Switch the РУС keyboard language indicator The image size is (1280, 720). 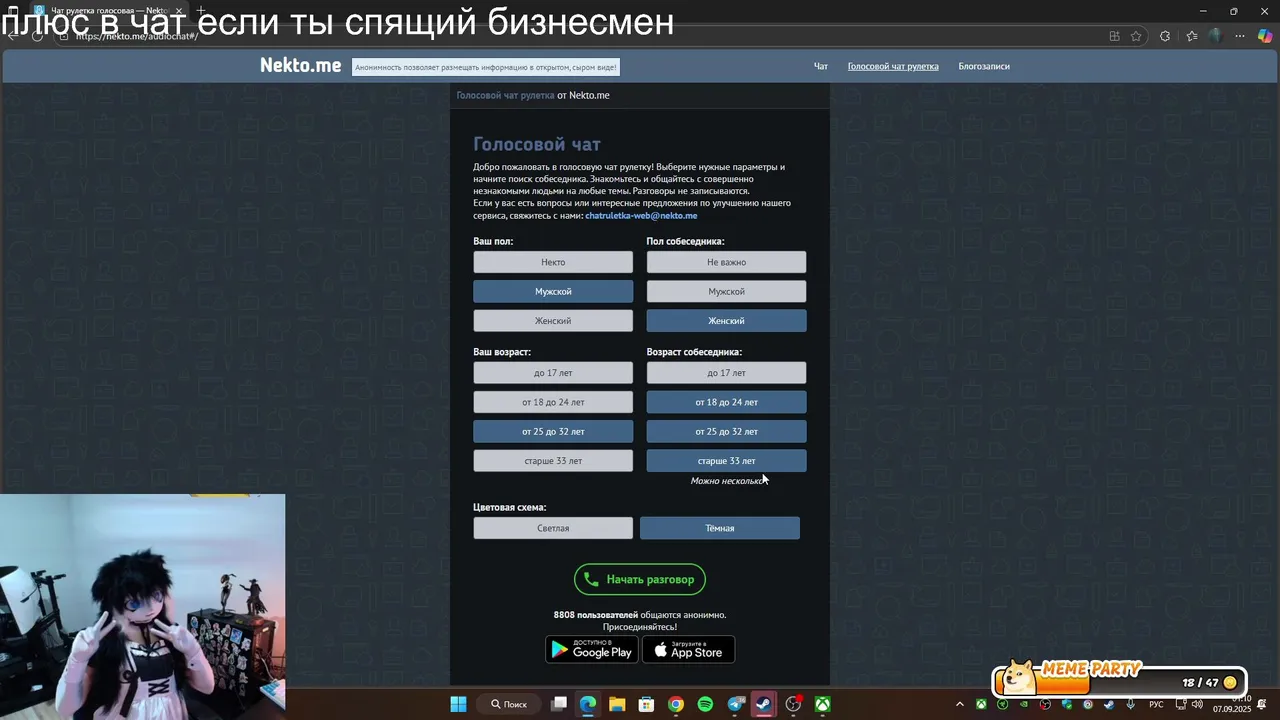coord(1156,704)
